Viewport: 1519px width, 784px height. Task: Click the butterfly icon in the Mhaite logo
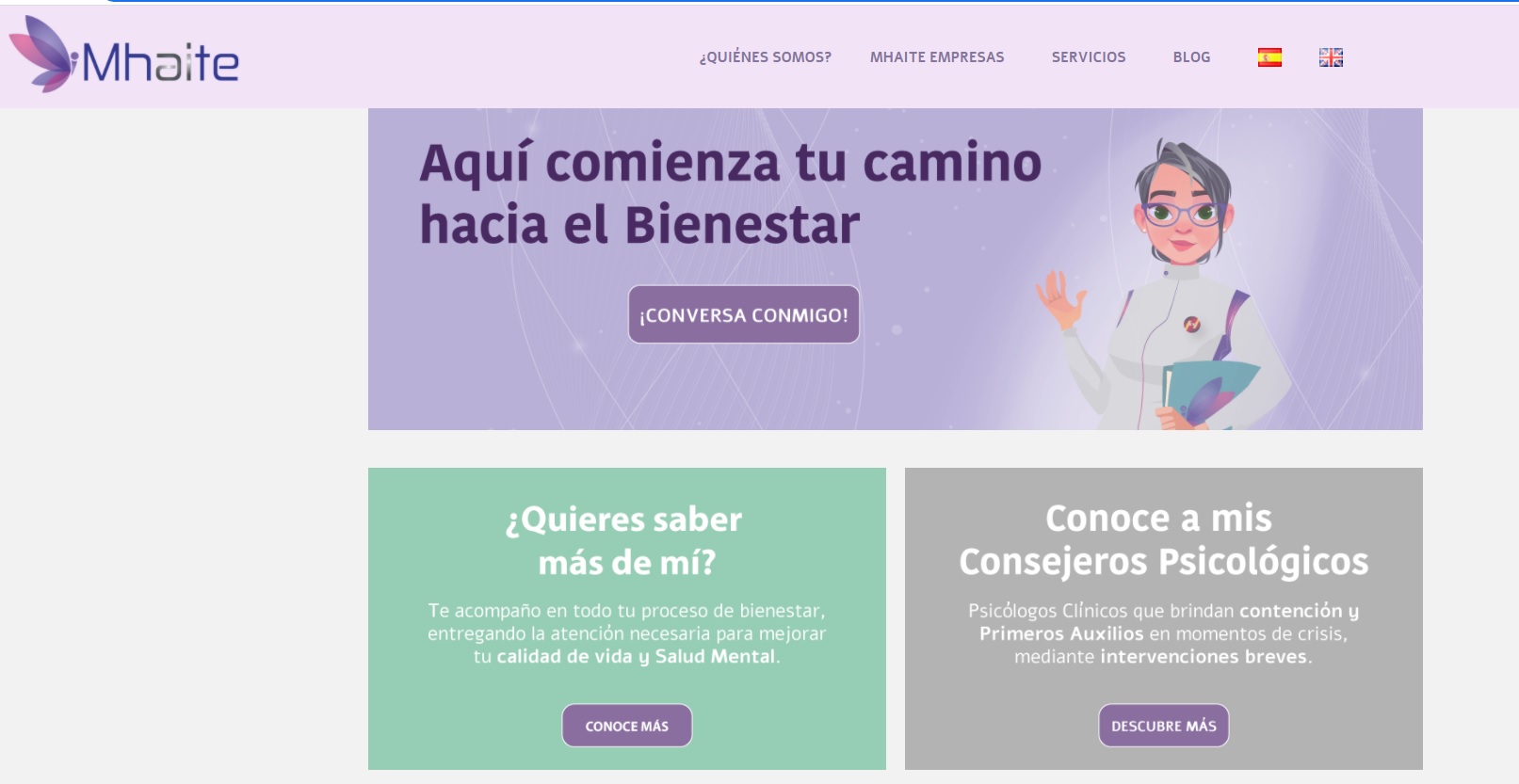pyautogui.click(x=41, y=54)
